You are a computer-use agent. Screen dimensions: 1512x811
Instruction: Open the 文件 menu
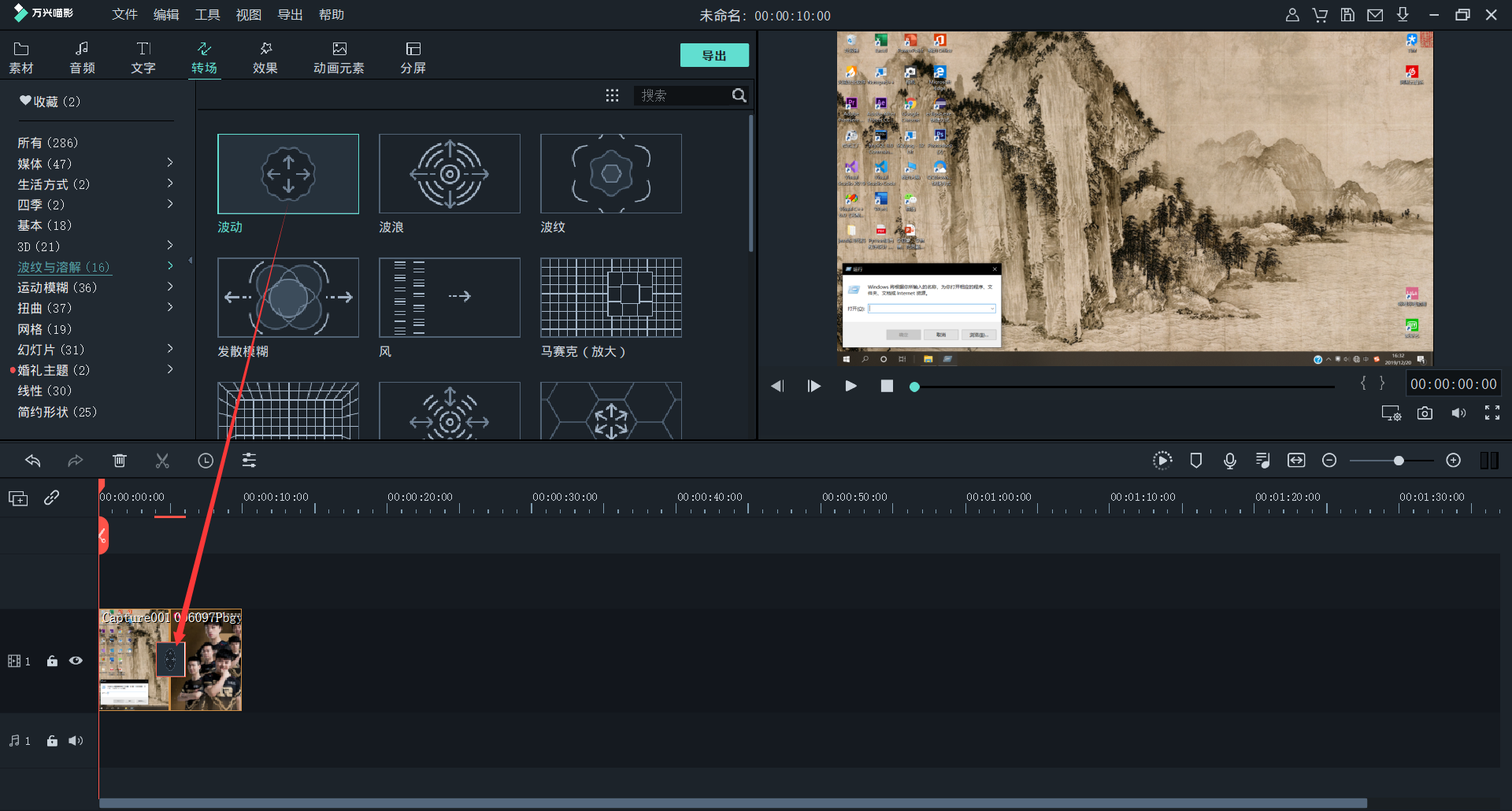click(x=124, y=15)
